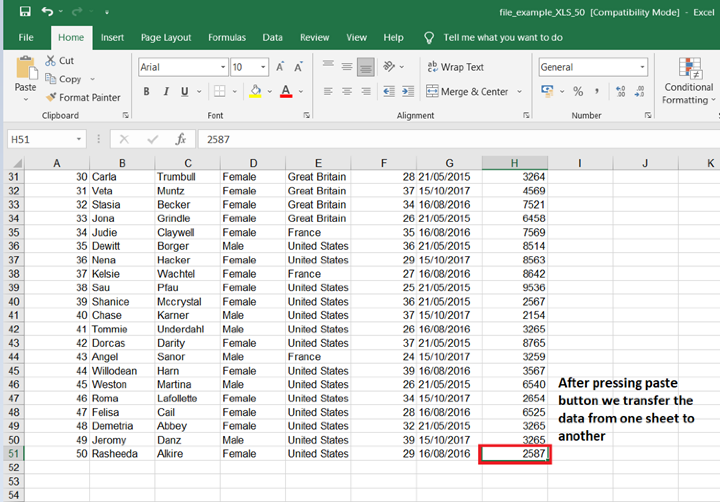
Task: Click Tell me what you want to do
Action: click(x=502, y=37)
